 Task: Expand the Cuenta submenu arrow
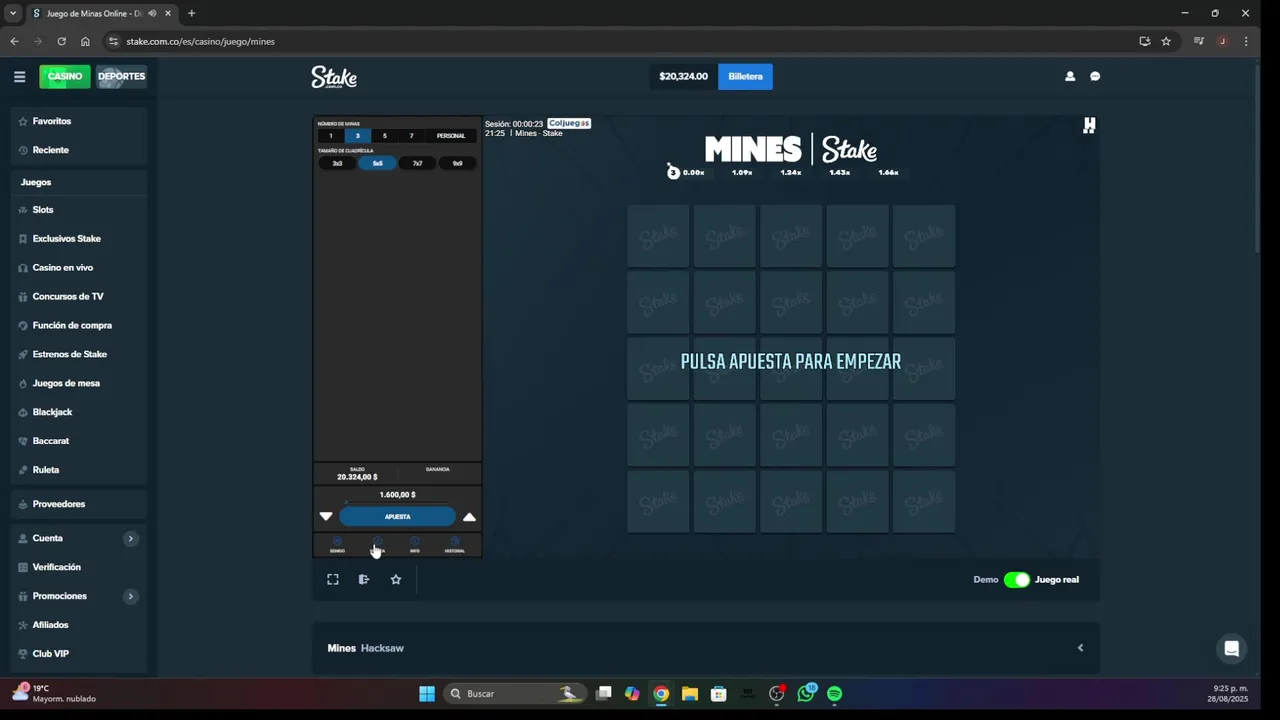click(x=130, y=538)
